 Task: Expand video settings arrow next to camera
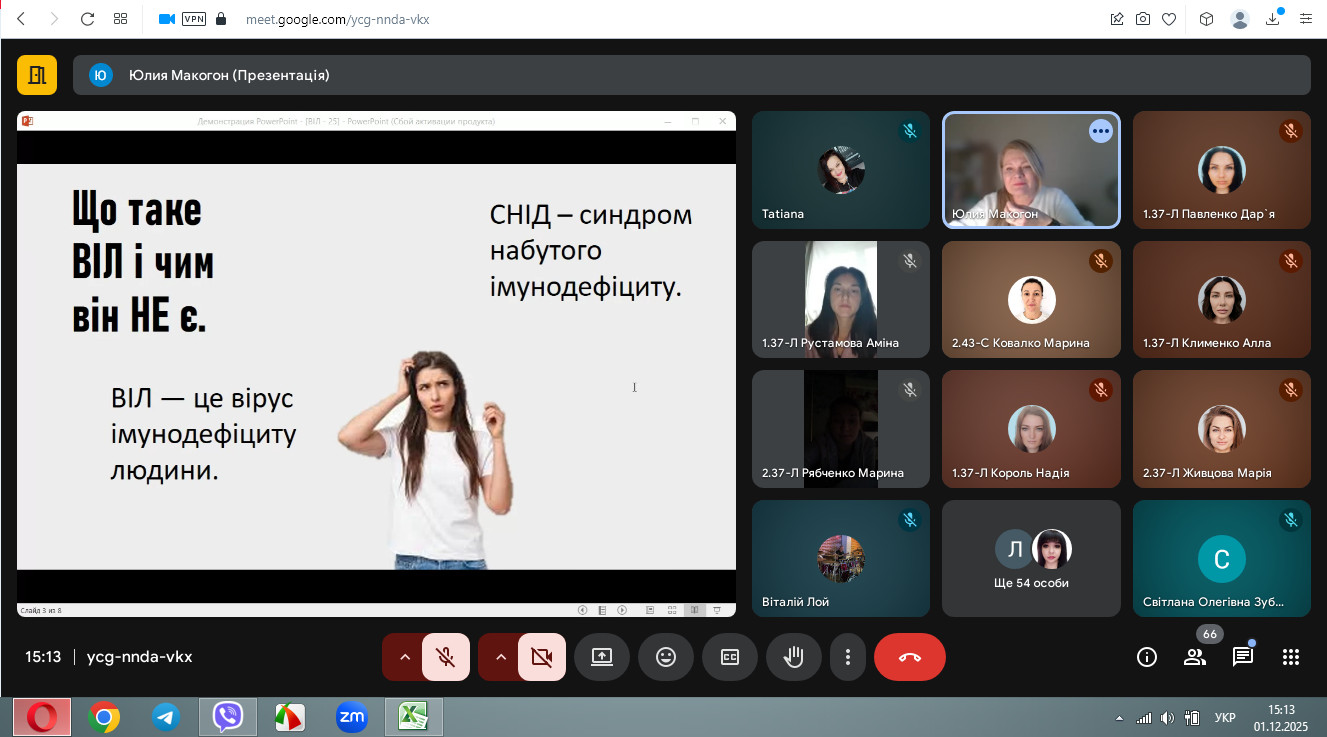(x=501, y=657)
